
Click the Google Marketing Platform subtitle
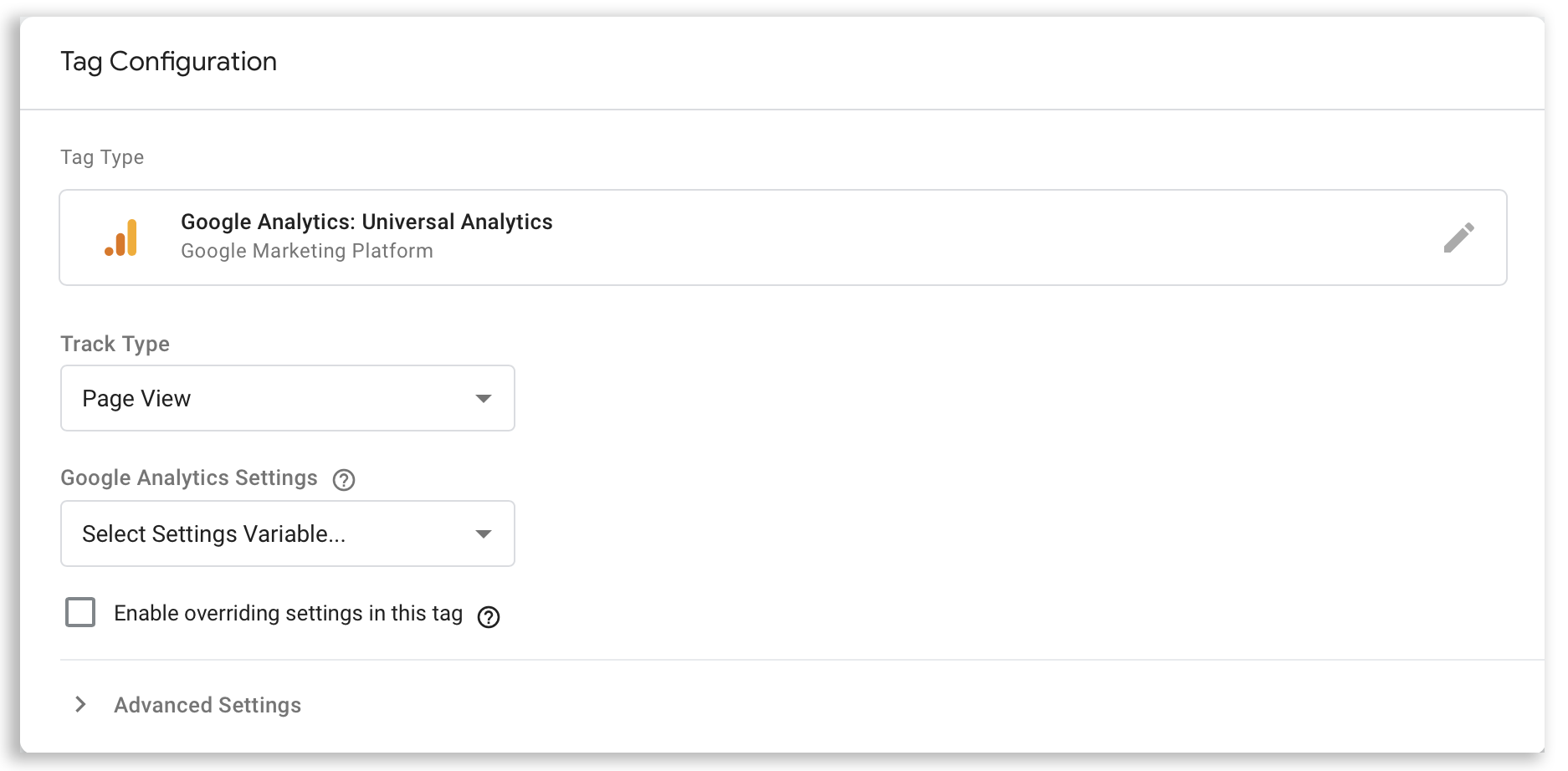coord(307,251)
